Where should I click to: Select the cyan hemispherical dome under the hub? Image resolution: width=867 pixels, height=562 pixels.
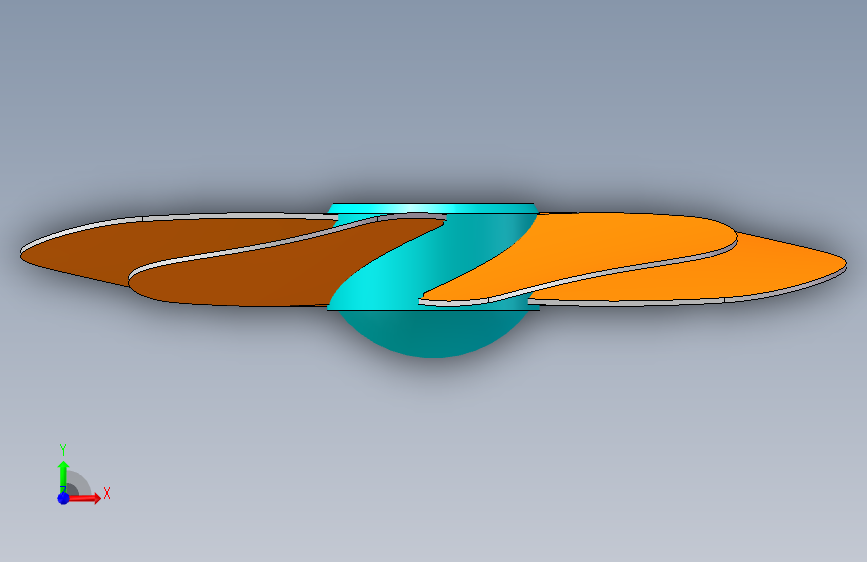coord(432,334)
